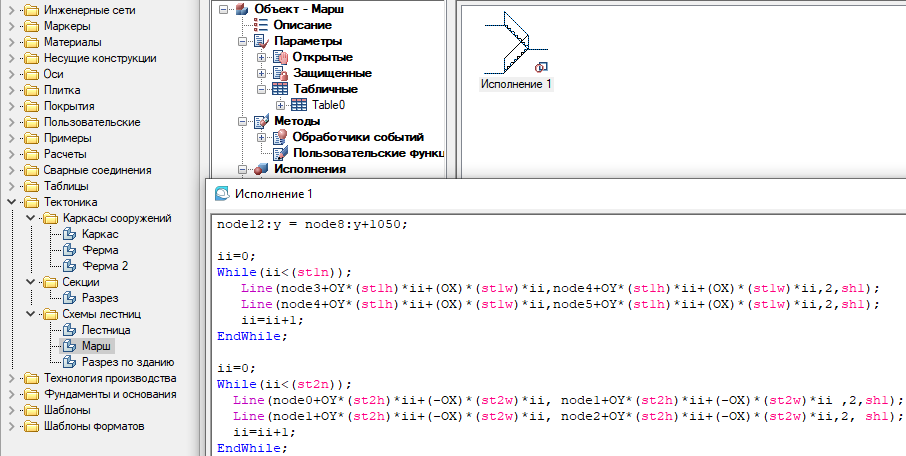
Task: Select the Исполнения node label
Action: tap(310, 169)
